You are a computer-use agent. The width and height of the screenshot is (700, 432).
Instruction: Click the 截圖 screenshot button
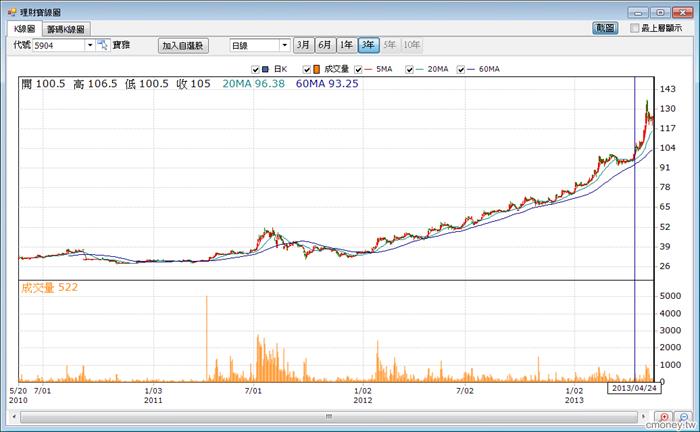tap(605, 28)
